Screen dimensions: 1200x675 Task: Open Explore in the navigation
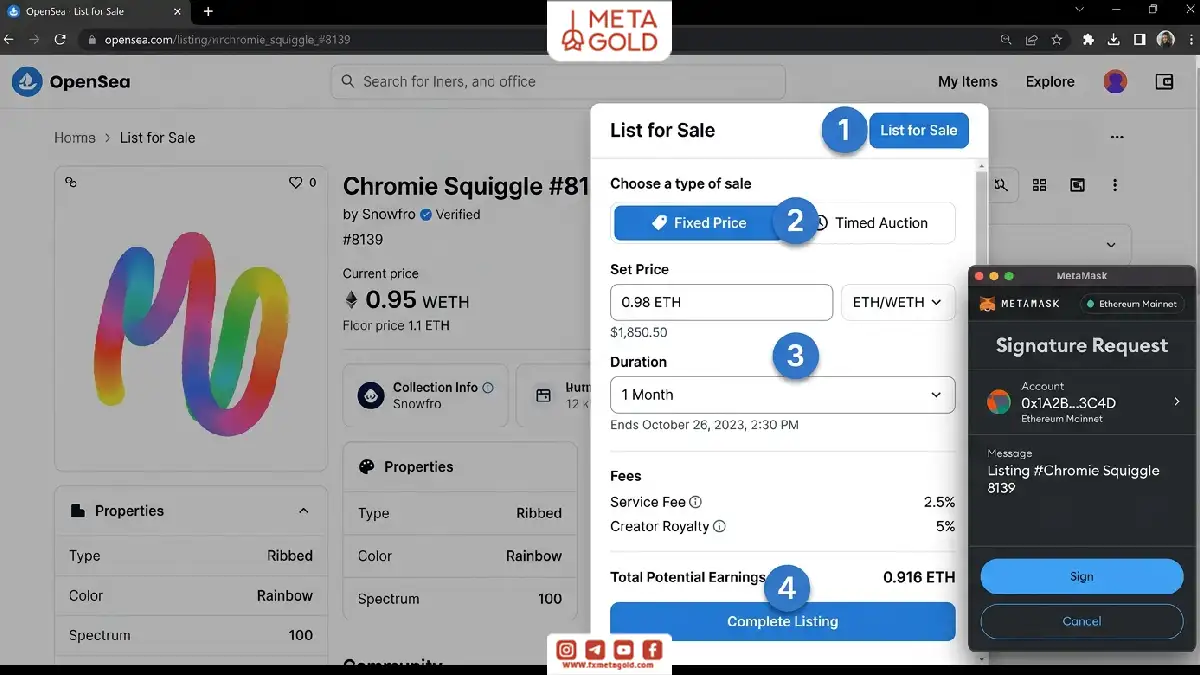pos(1050,82)
